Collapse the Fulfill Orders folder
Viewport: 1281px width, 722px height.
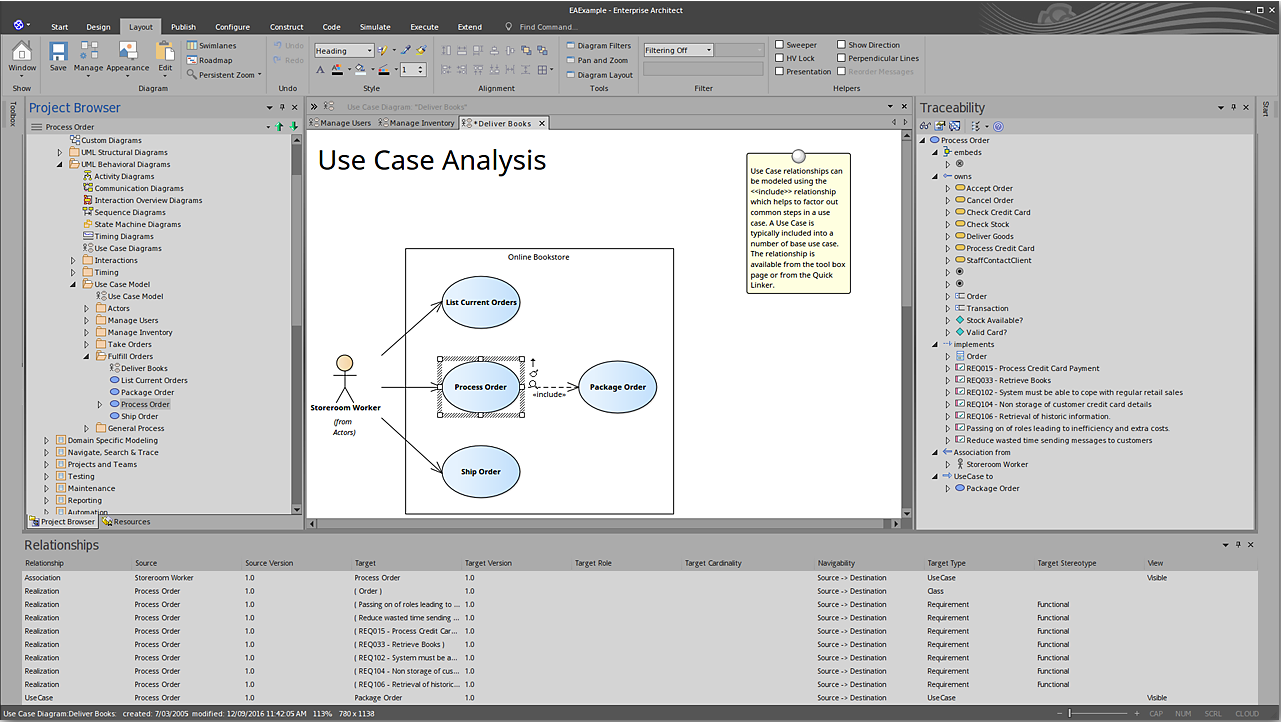tap(86, 356)
